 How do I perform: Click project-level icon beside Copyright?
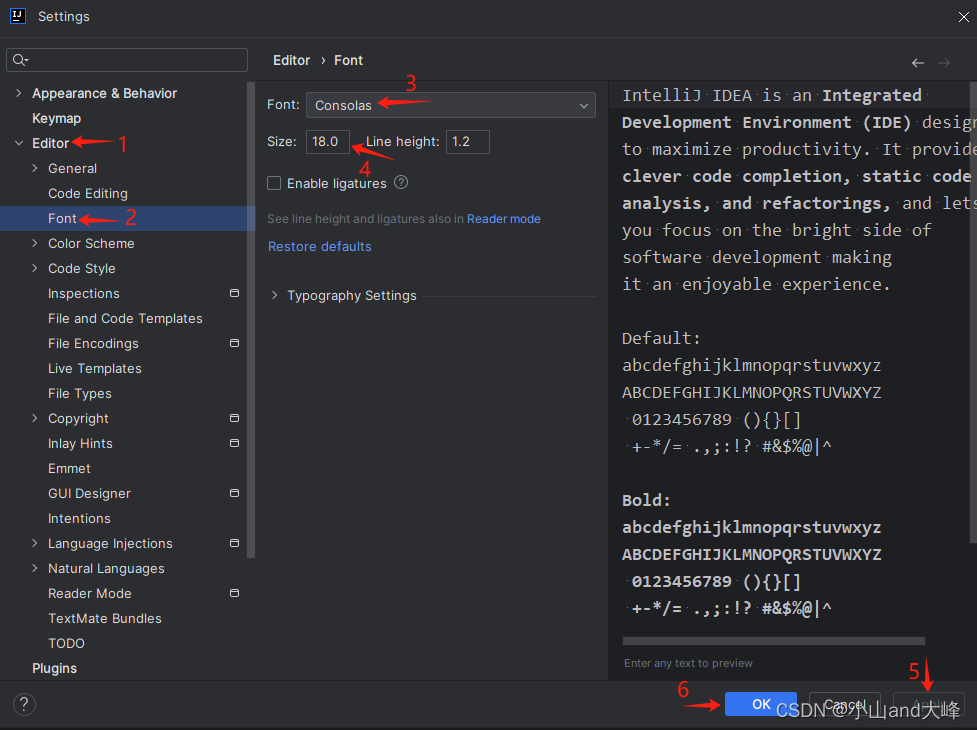[234, 418]
